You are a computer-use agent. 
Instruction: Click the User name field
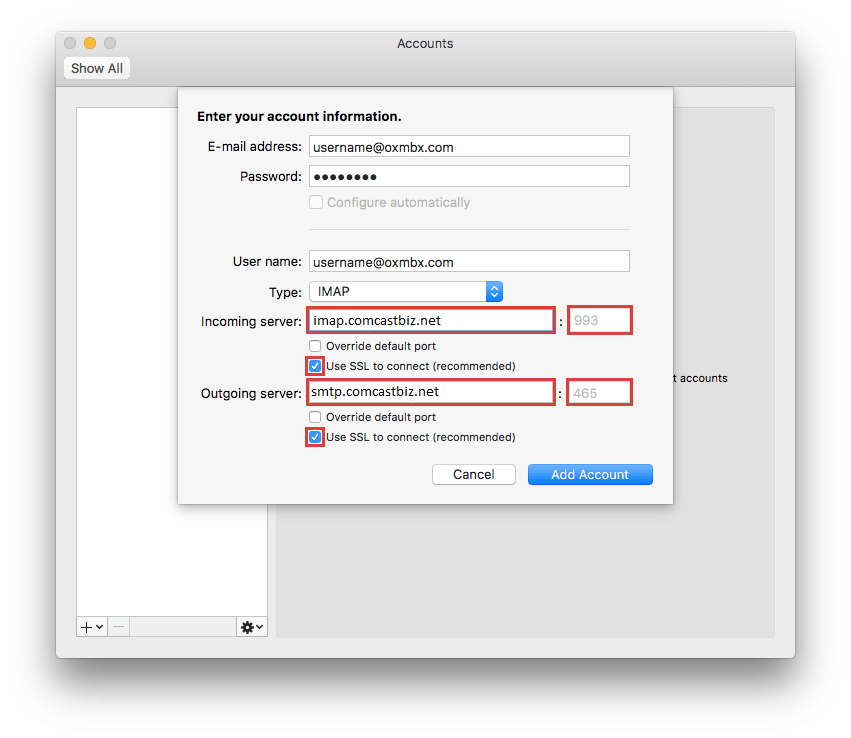pyautogui.click(x=469, y=262)
